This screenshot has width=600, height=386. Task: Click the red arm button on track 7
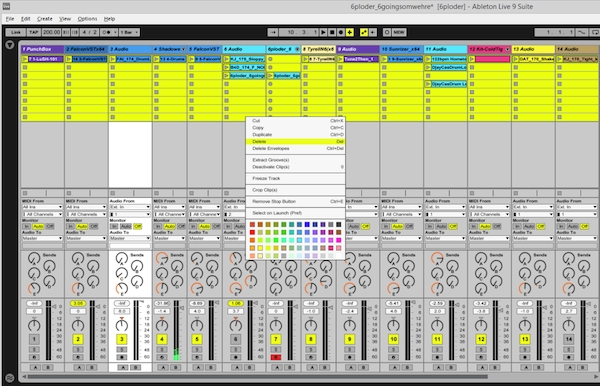coord(276,357)
